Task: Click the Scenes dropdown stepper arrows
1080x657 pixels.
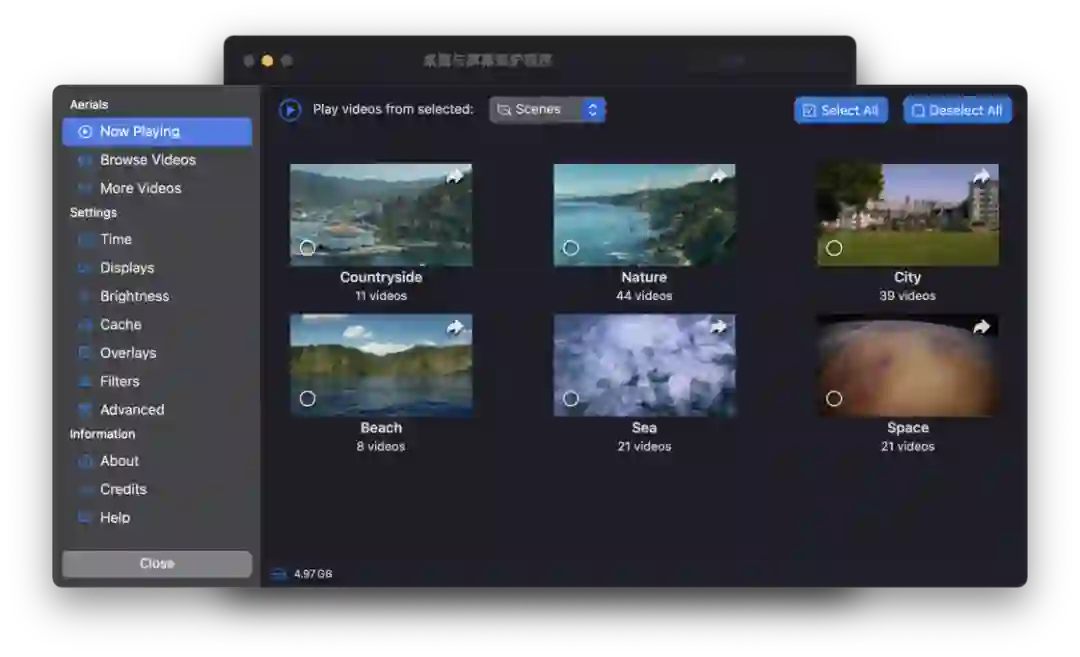Action: [x=592, y=110]
